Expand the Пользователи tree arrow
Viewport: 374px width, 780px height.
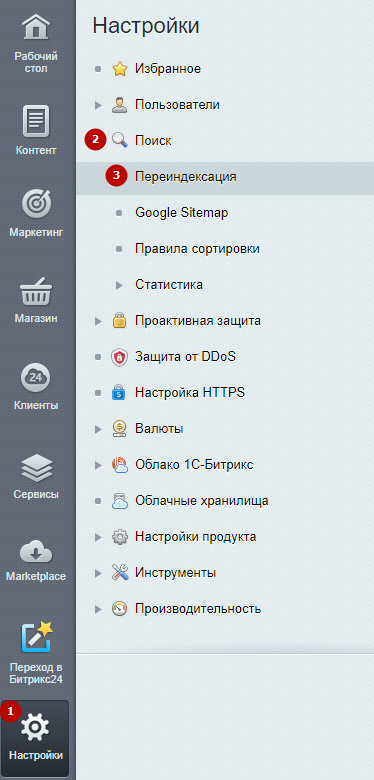click(98, 105)
